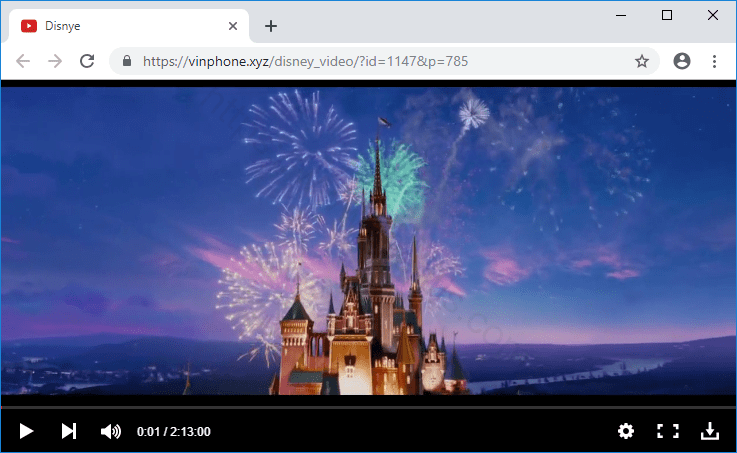
Task: Bookmark this page with star icon
Action: pos(642,61)
